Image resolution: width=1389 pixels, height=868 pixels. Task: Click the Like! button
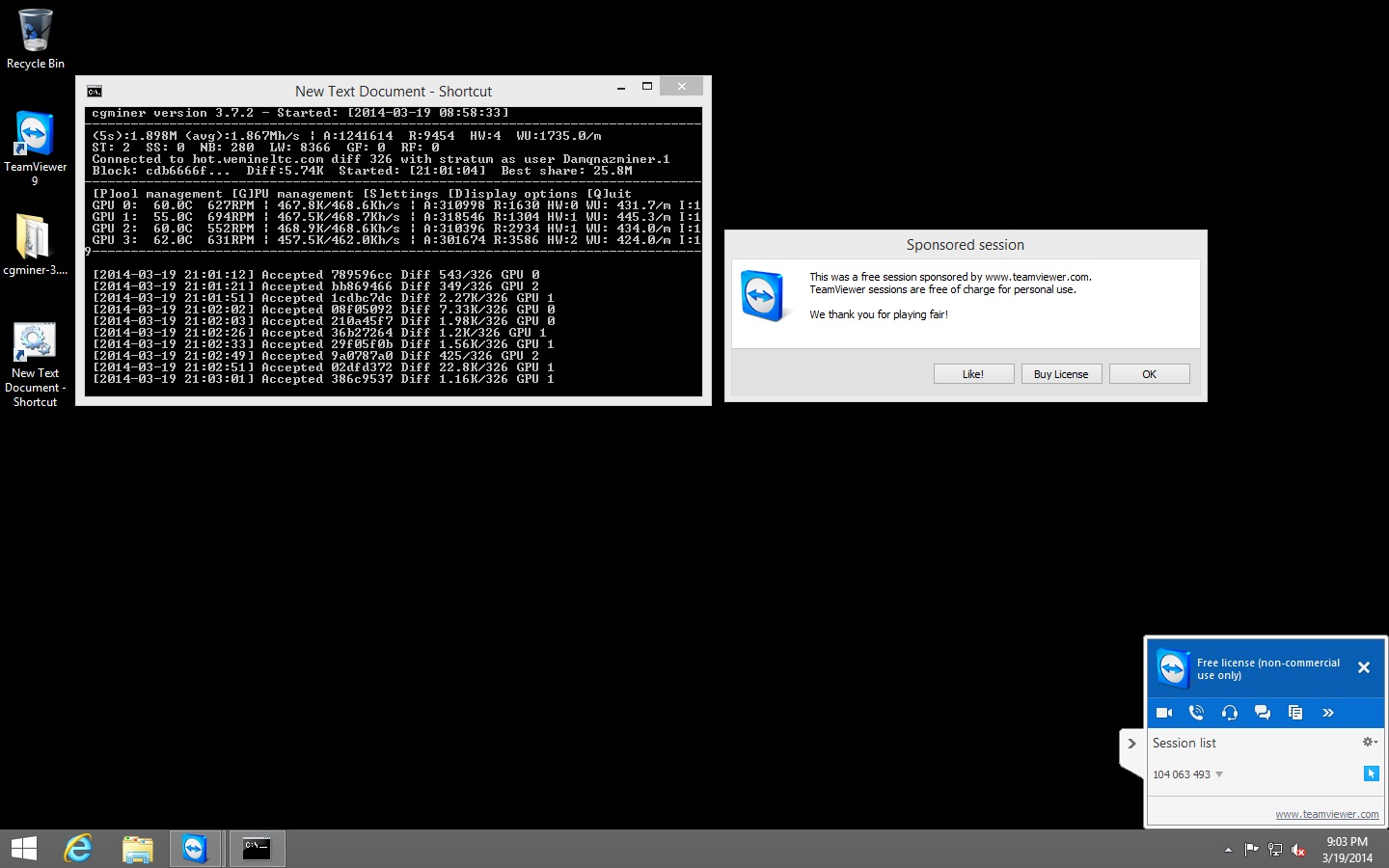click(x=973, y=374)
